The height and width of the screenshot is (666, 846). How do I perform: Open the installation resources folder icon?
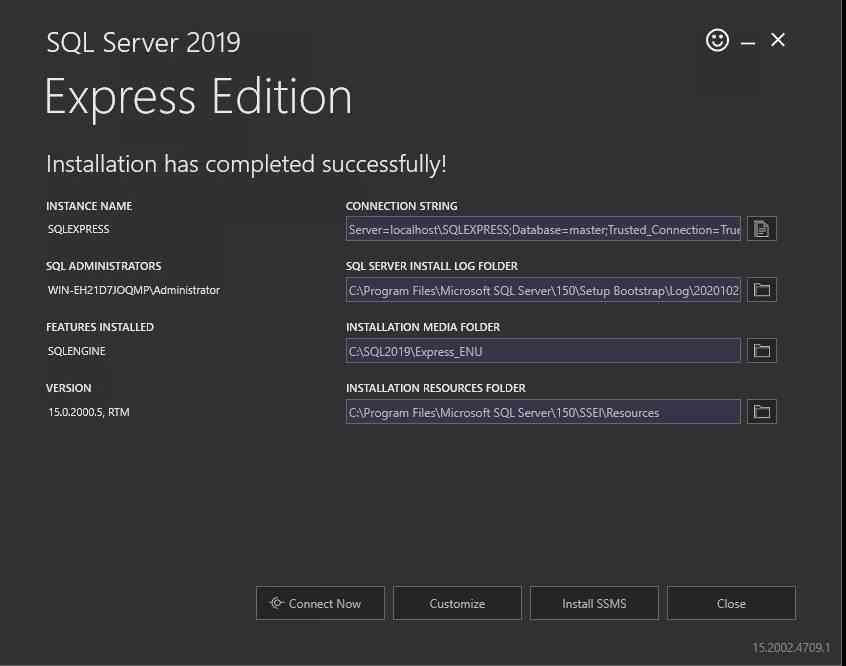pos(761,411)
